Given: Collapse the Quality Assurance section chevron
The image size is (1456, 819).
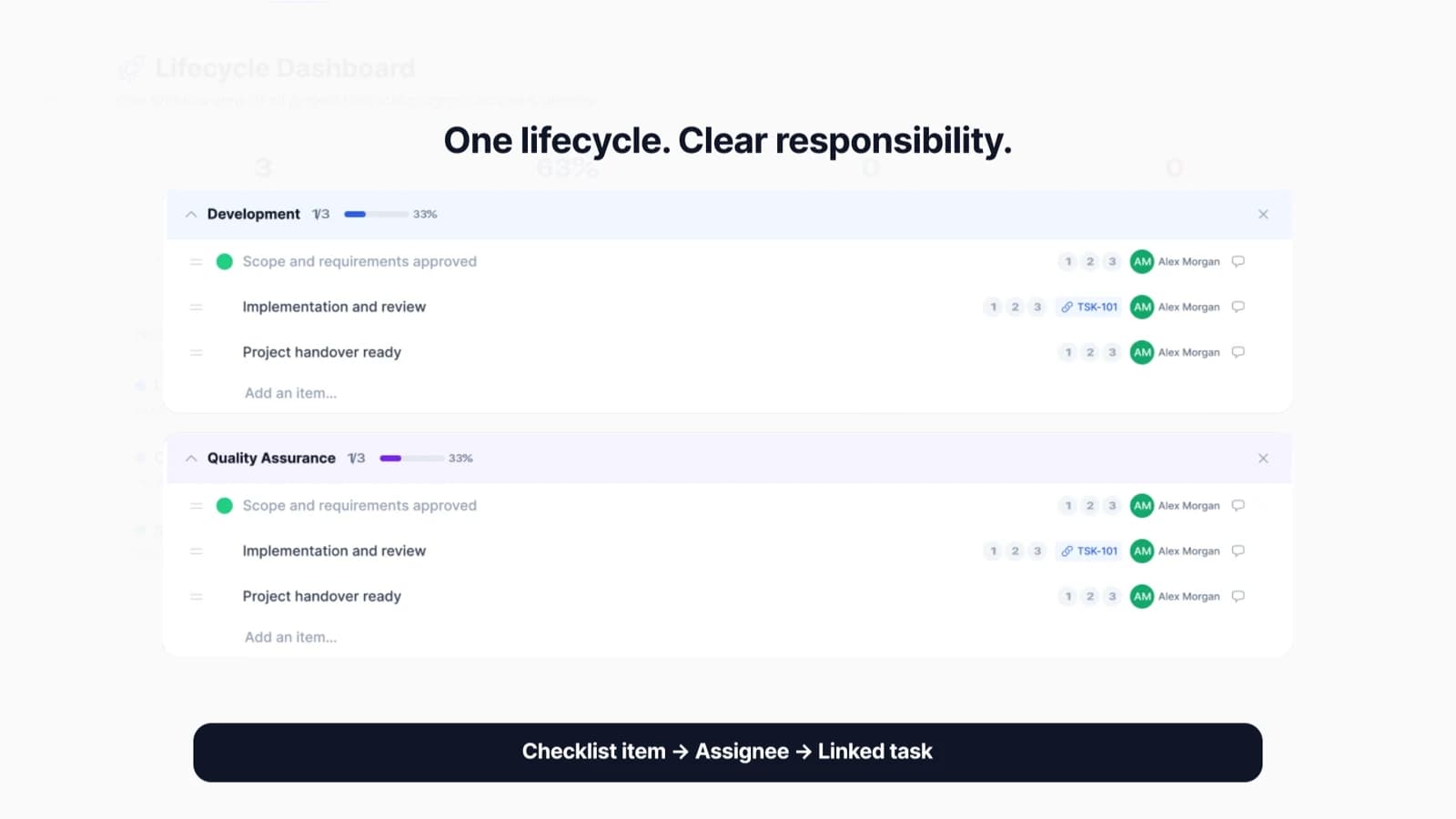Looking at the screenshot, I should [x=191, y=459].
